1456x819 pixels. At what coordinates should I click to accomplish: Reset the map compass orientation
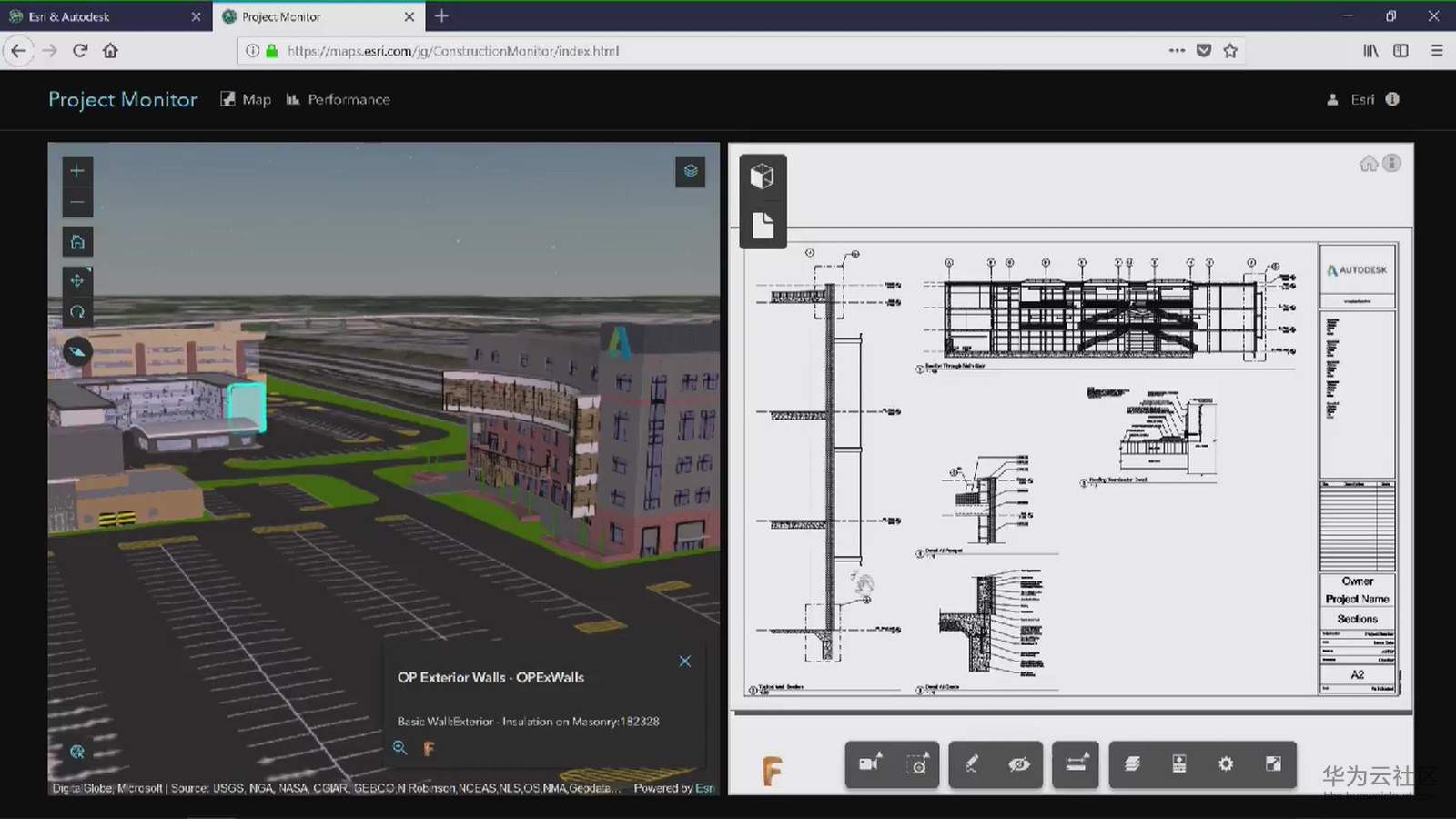pos(77,351)
